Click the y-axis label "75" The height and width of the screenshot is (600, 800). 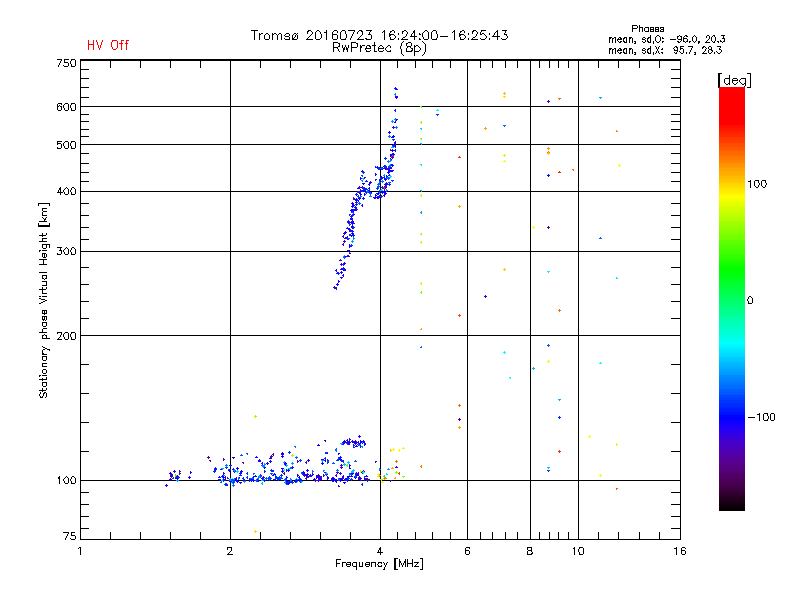pos(70,536)
